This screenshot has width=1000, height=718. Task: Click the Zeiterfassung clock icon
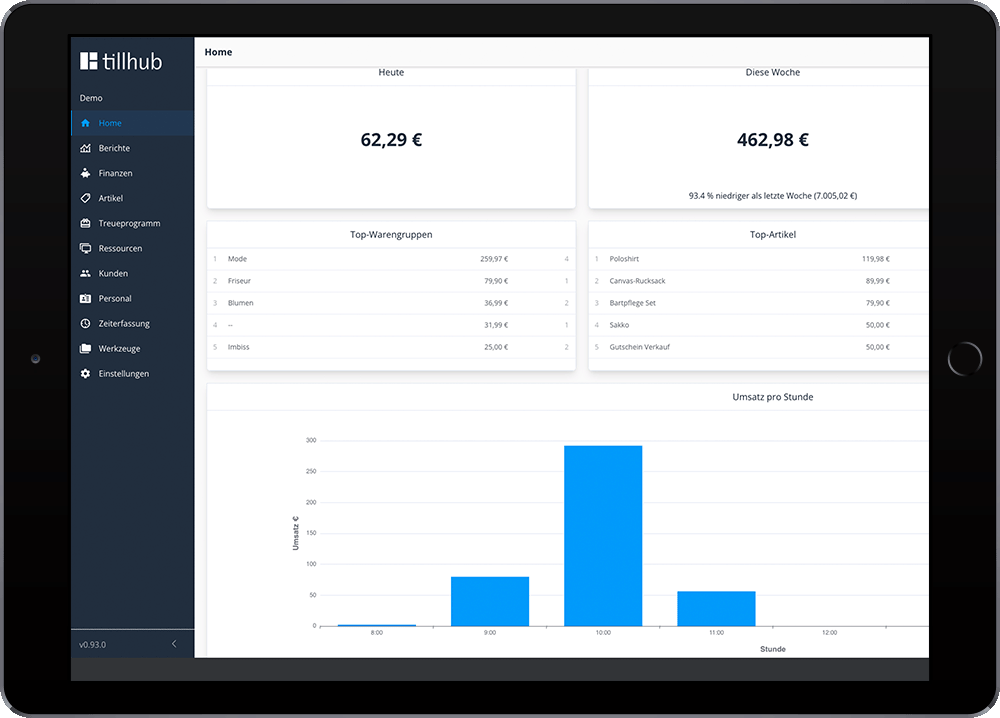85,323
